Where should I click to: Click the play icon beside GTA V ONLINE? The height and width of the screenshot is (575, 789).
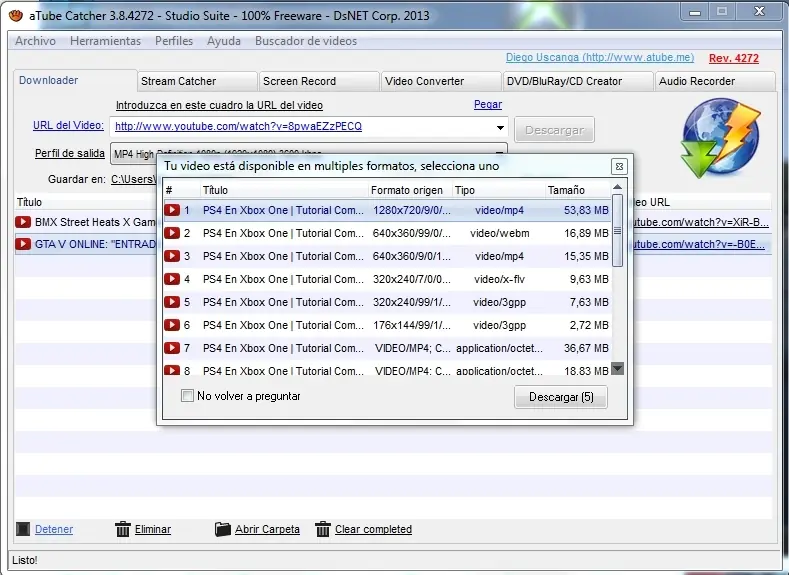click(23, 244)
